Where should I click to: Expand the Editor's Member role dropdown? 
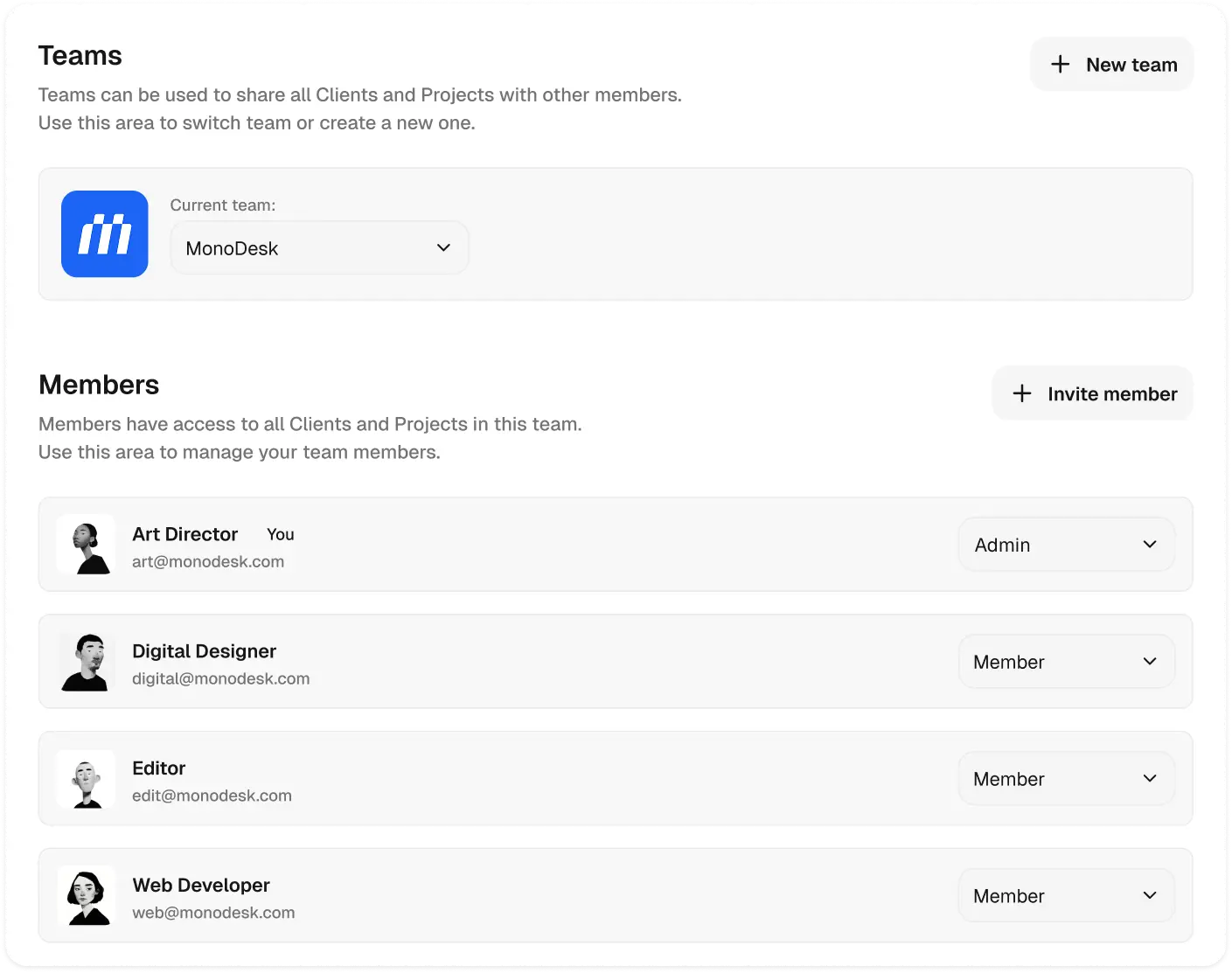1066,779
